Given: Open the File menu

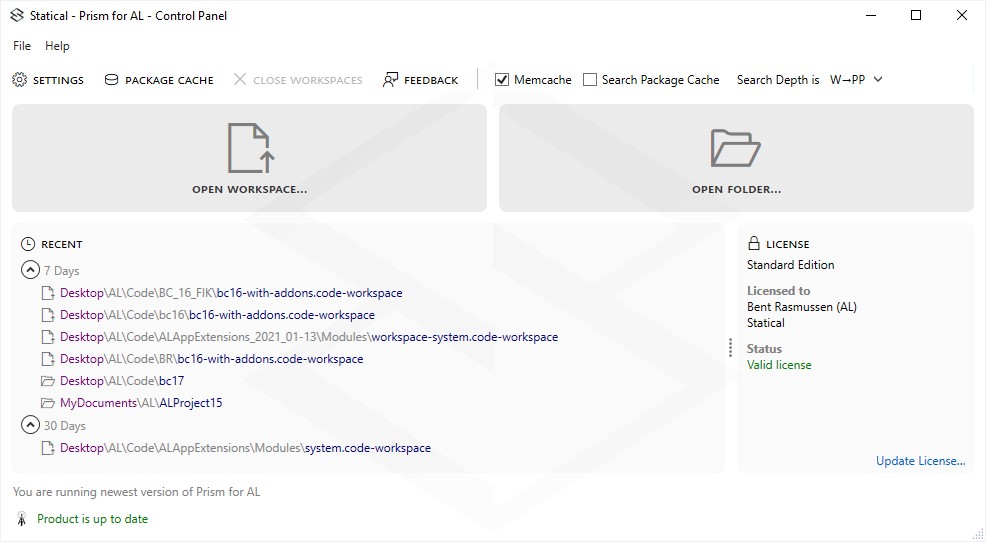Looking at the screenshot, I should click(22, 46).
